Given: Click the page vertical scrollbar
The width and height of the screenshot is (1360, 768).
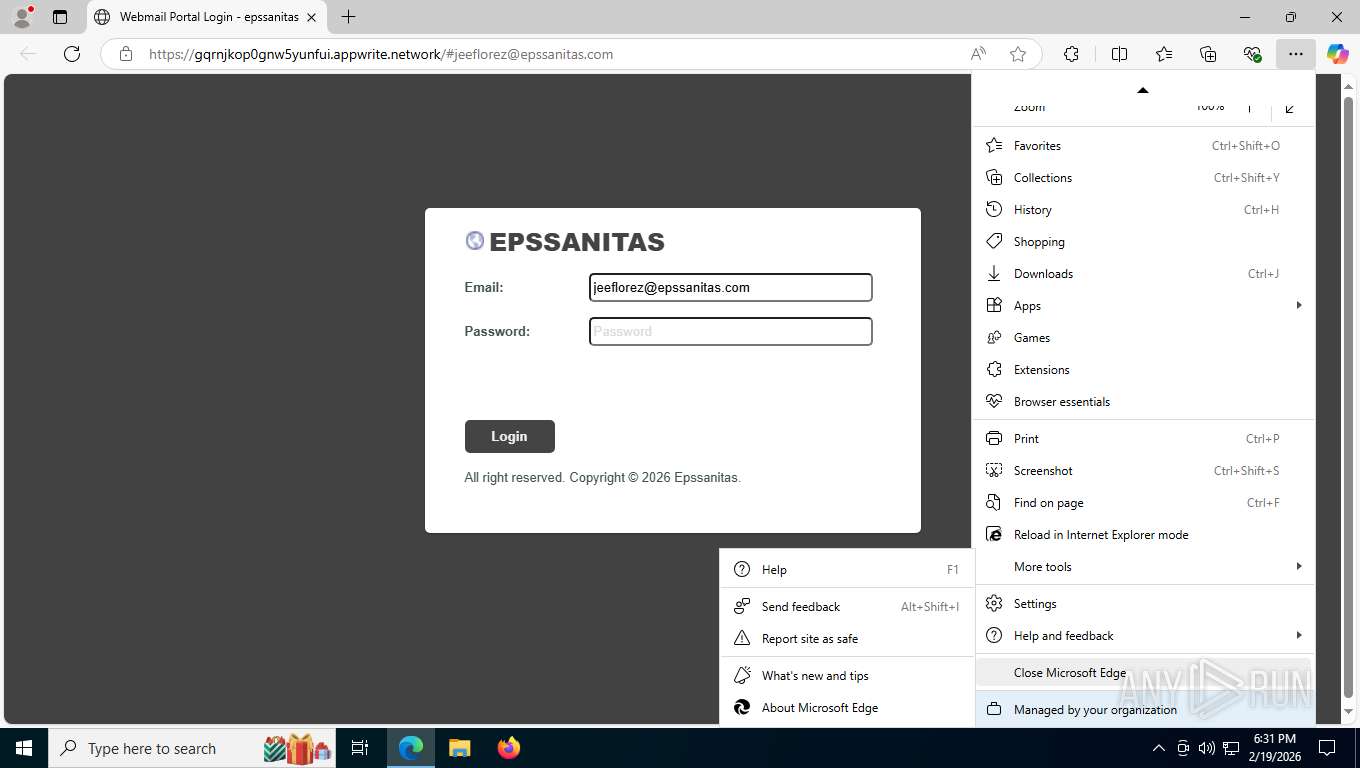Looking at the screenshot, I should point(1348,400).
